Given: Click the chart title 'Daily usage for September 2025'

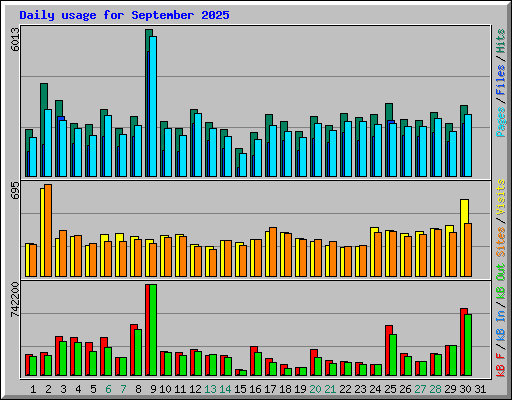Looking at the screenshot, I should tap(124, 15).
